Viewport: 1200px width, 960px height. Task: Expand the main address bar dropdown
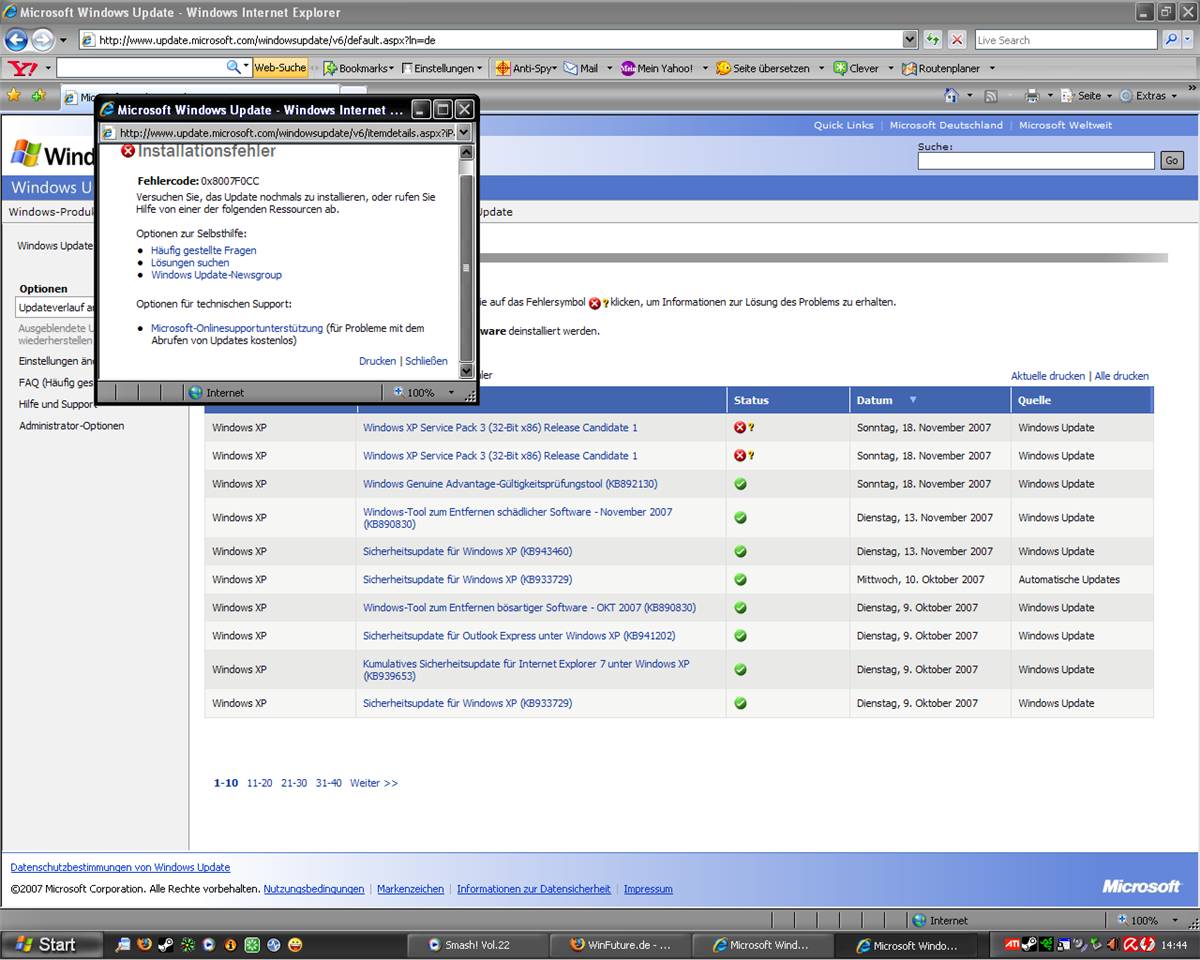pyautogui.click(x=909, y=40)
